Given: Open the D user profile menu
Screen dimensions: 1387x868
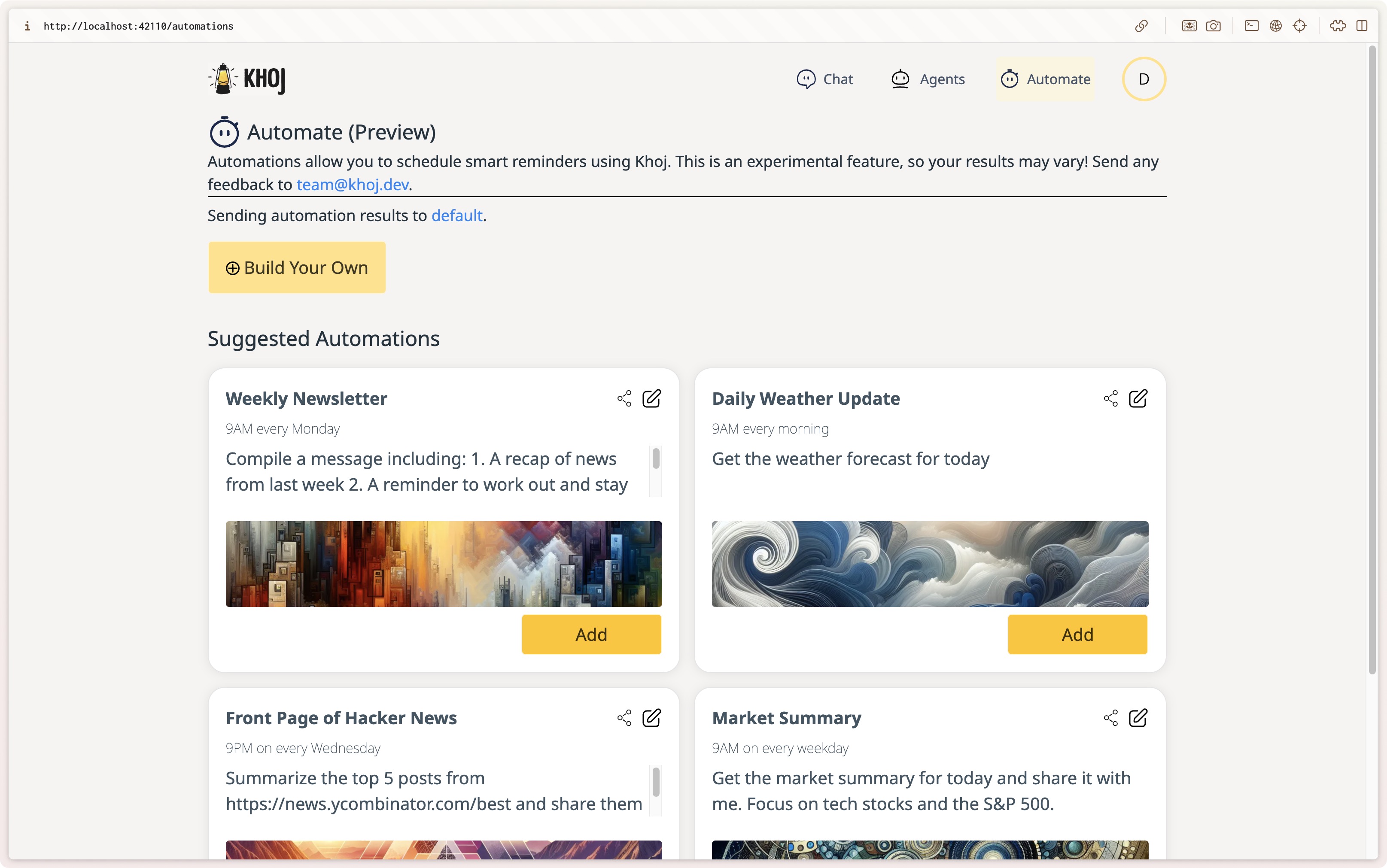Looking at the screenshot, I should tap(1143, 79).
